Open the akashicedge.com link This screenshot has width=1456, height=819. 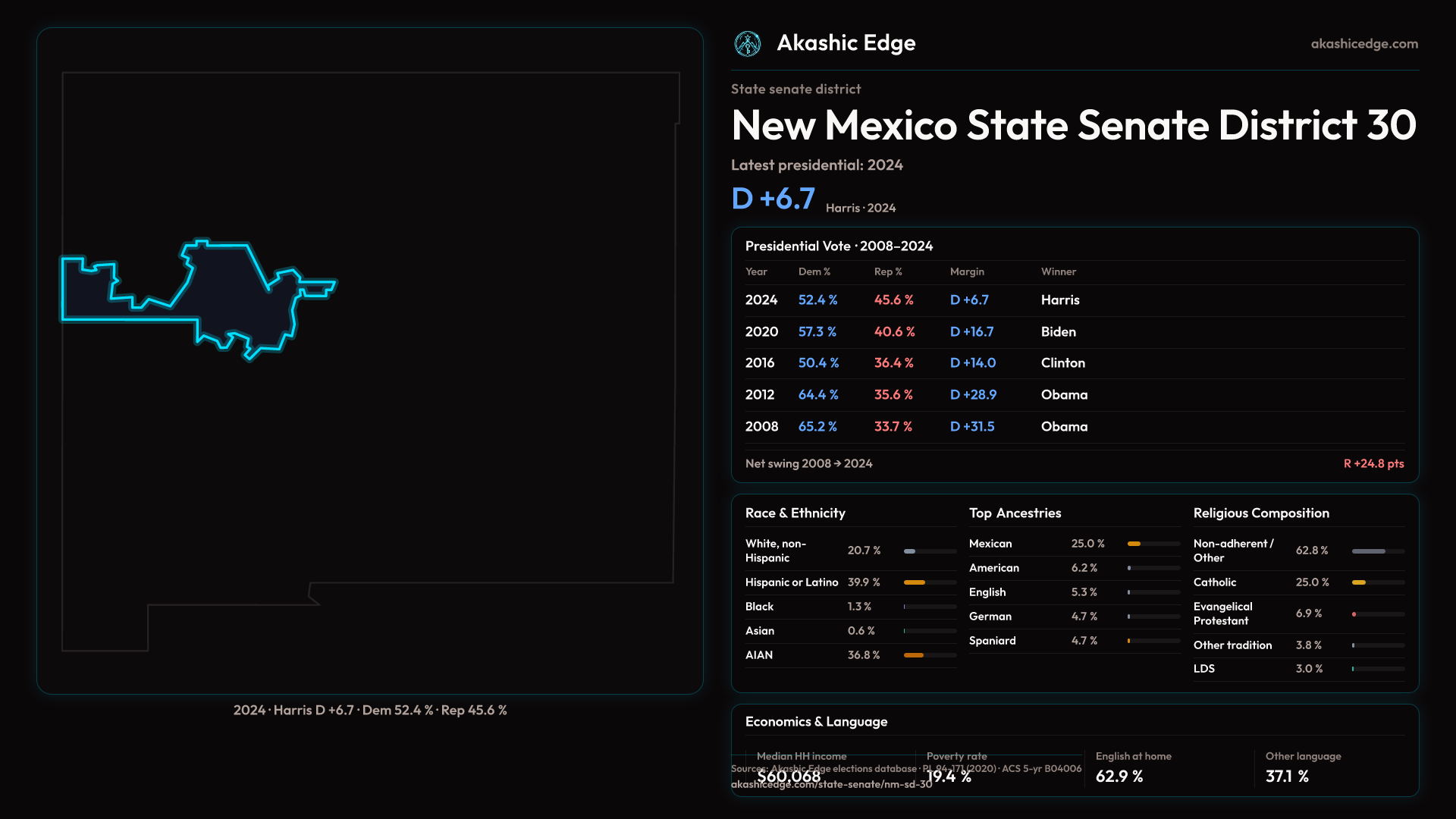pos(1363,44)
